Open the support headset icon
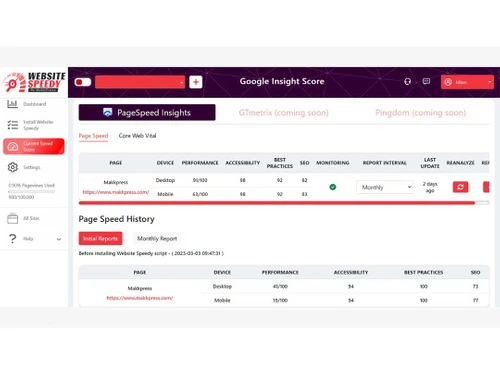500x375 pixels. point(407,82)
